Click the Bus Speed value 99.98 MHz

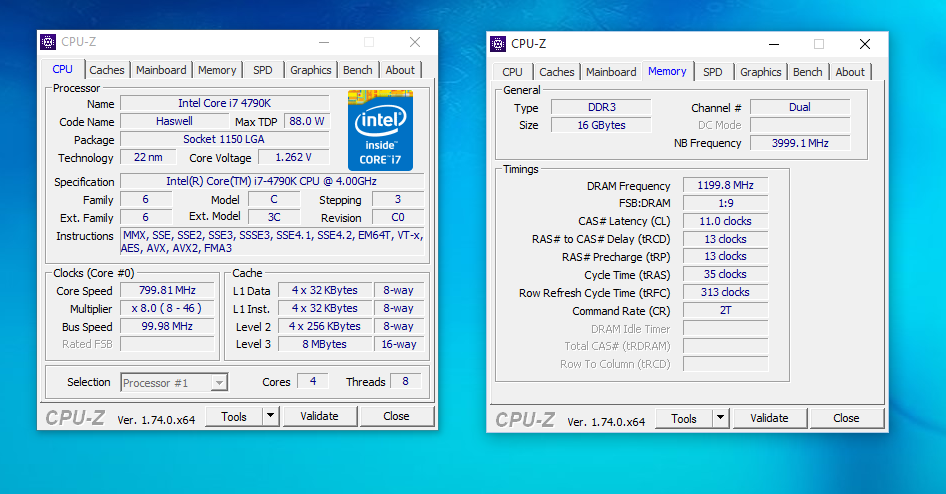[167, 326]
